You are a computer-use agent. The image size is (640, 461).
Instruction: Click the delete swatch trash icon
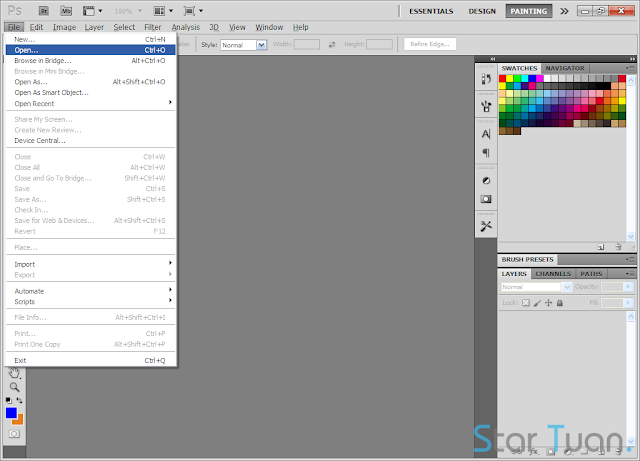point(618,247)
